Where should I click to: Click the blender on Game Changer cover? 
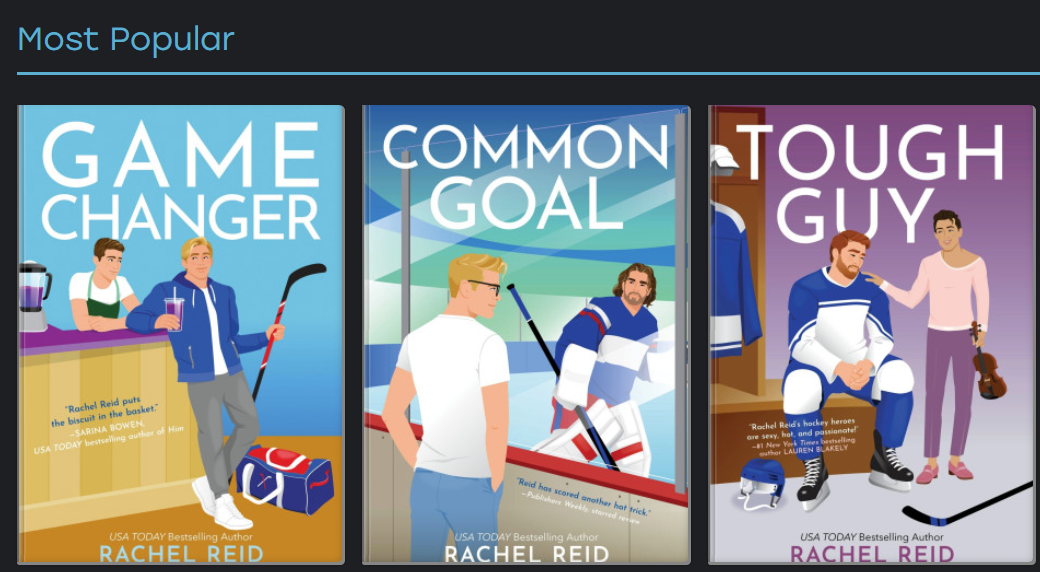pyautogui.click(x=34, y=295)
